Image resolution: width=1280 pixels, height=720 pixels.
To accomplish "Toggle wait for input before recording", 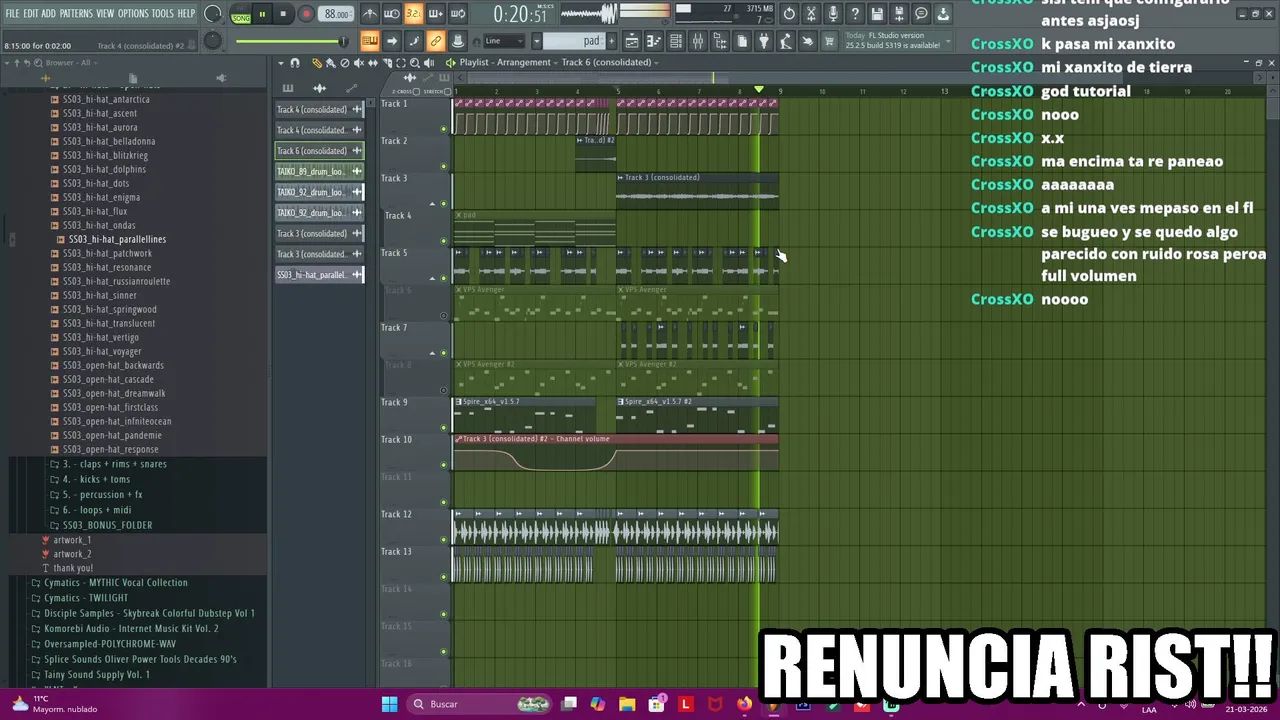I will point(392,14).
